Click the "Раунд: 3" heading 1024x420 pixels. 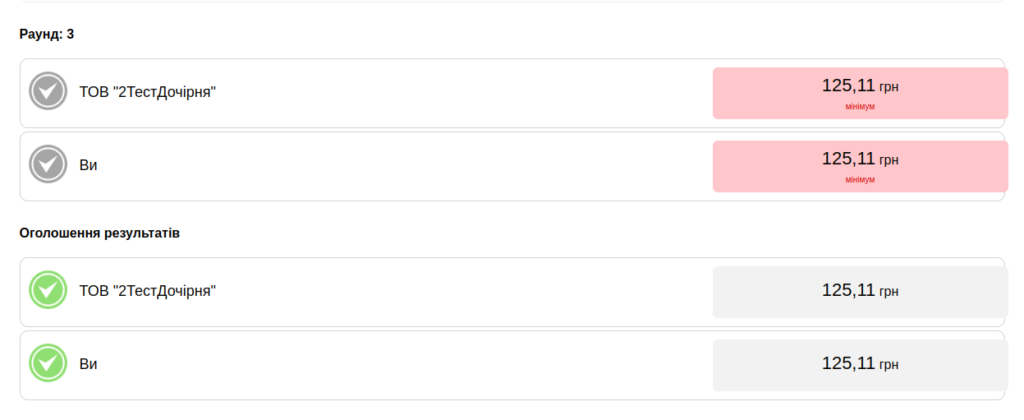(47, 34)
